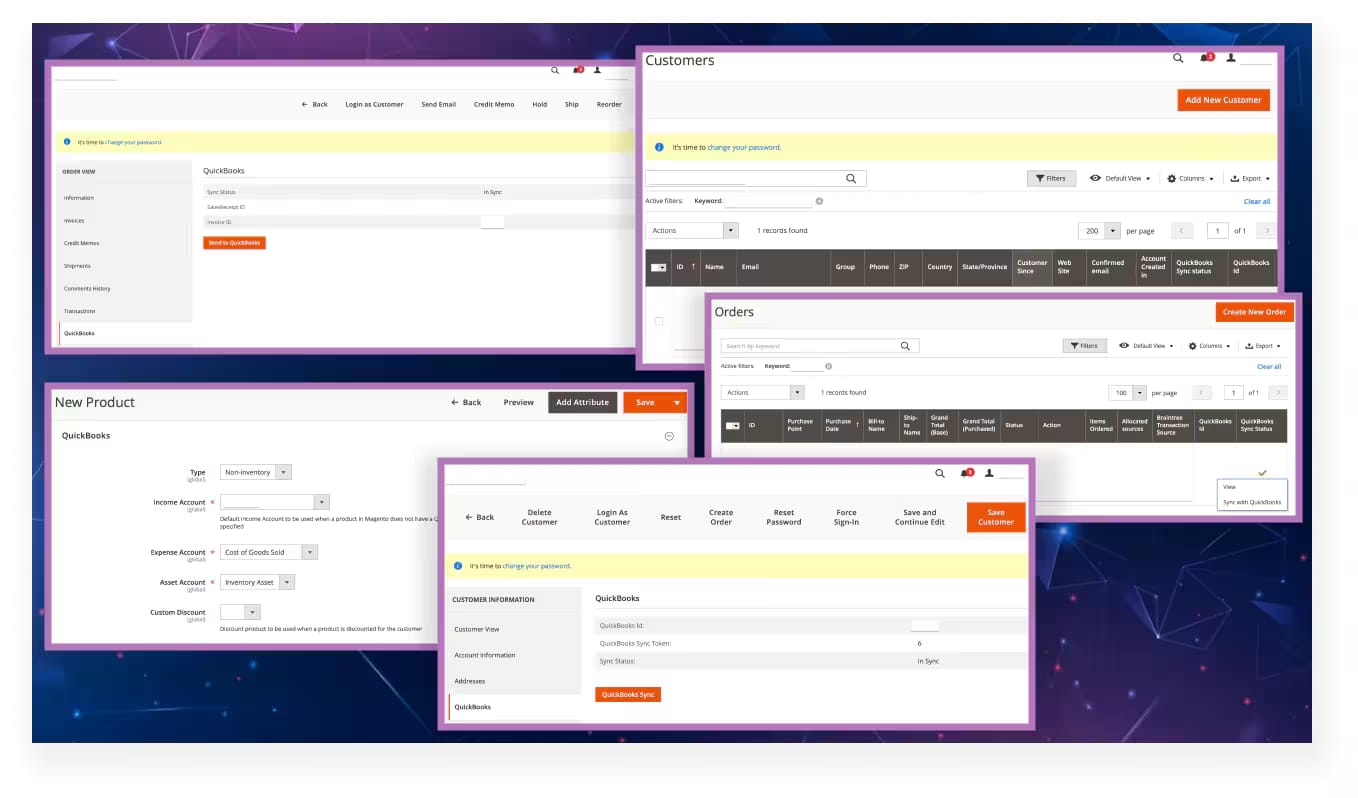The image size is (1358, 798).
Task: Toggle select-all checkbox in Orders grid header
Action: click(x=732, y=426)
